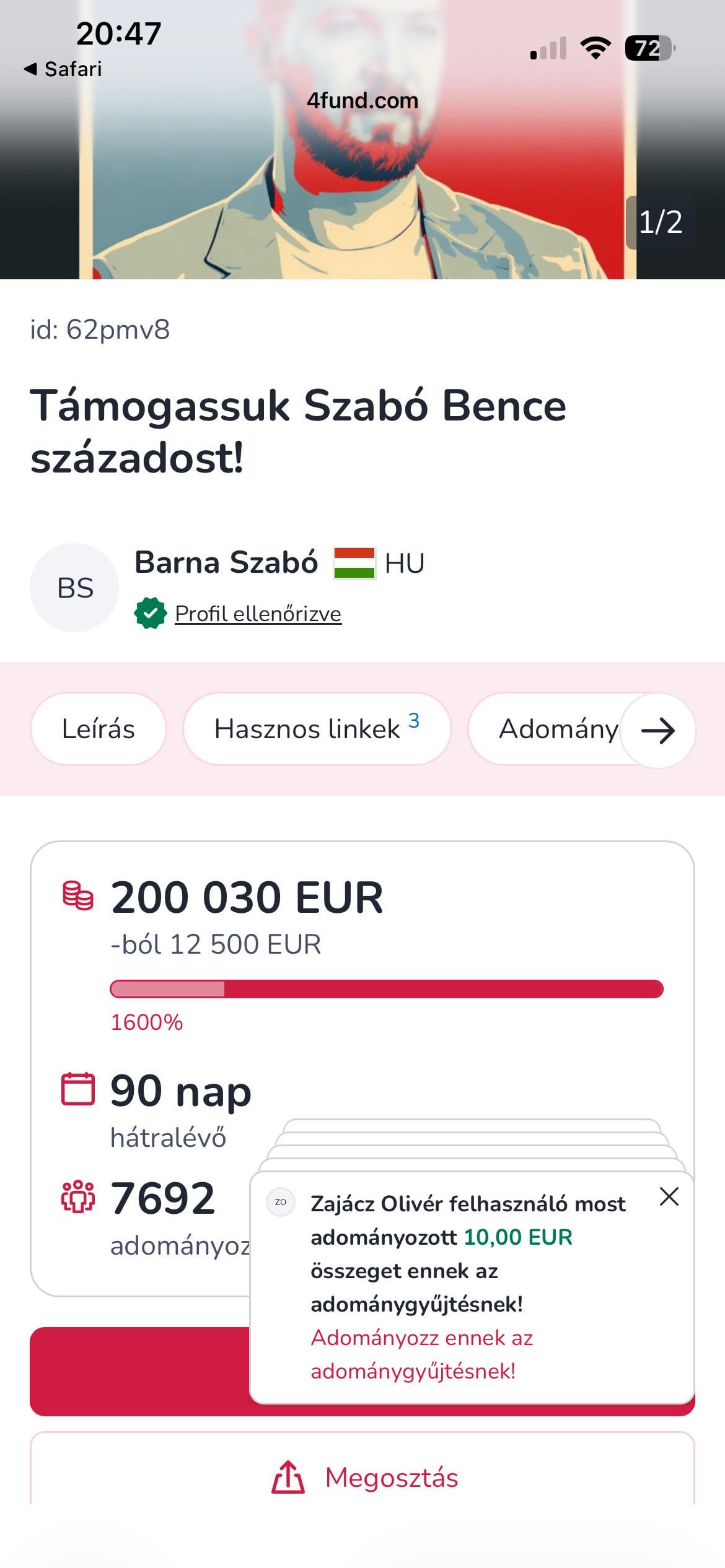Image resolution: width=725 pixels, height=1568 pixels.
Task: Tap the red coins icon
Action: 78,896
